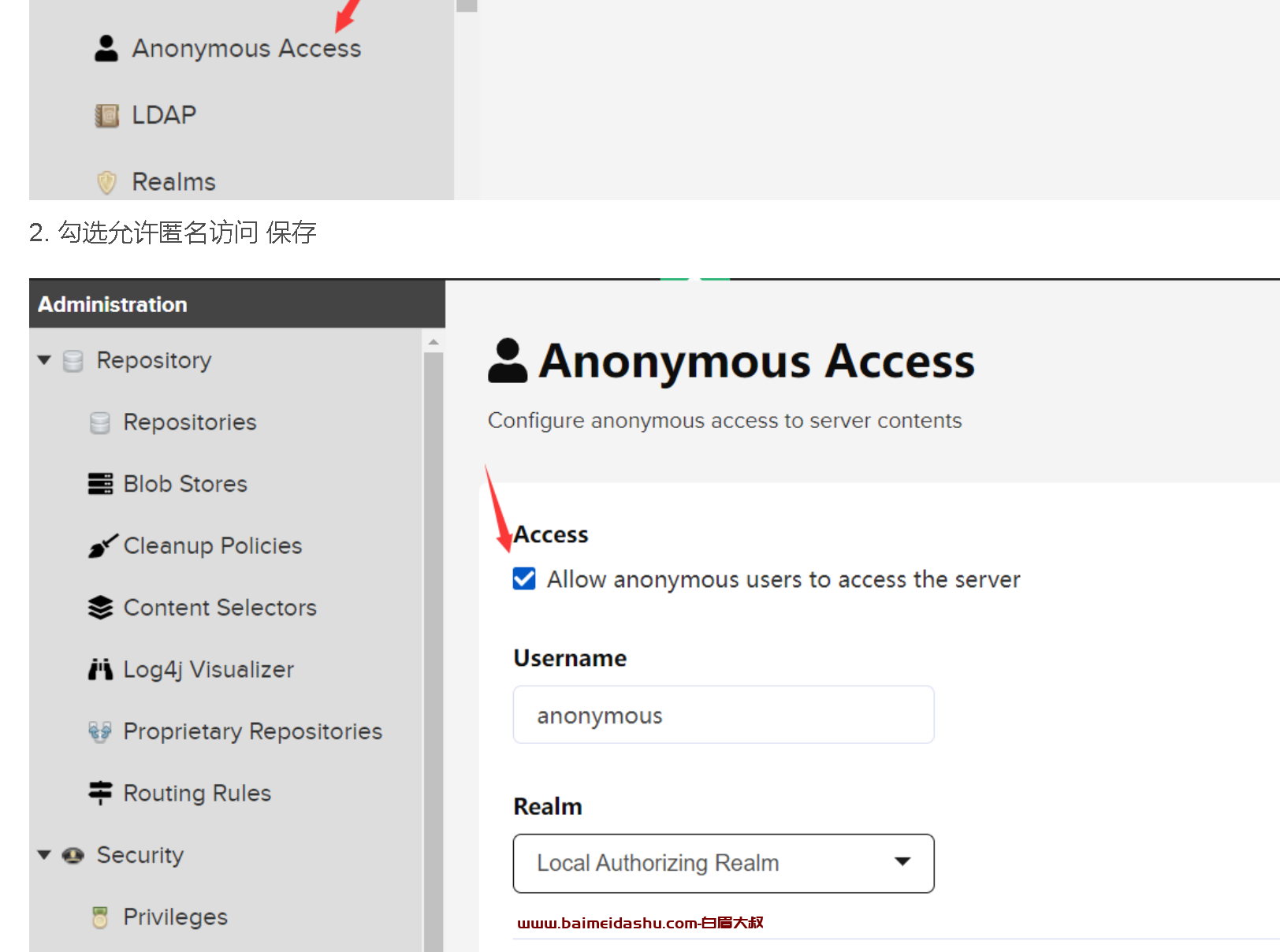Open the Local Authorizing Realm dropdown

724,863
